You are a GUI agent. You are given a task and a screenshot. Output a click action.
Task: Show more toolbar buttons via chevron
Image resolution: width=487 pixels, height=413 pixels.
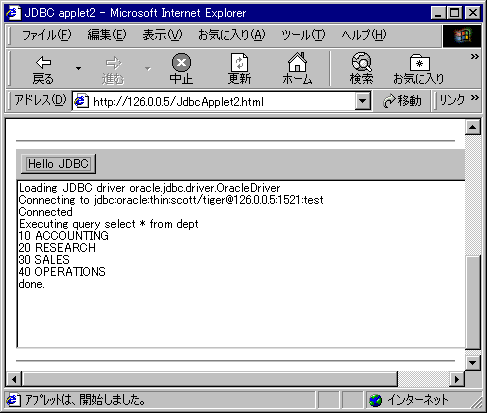coord(475,57)
